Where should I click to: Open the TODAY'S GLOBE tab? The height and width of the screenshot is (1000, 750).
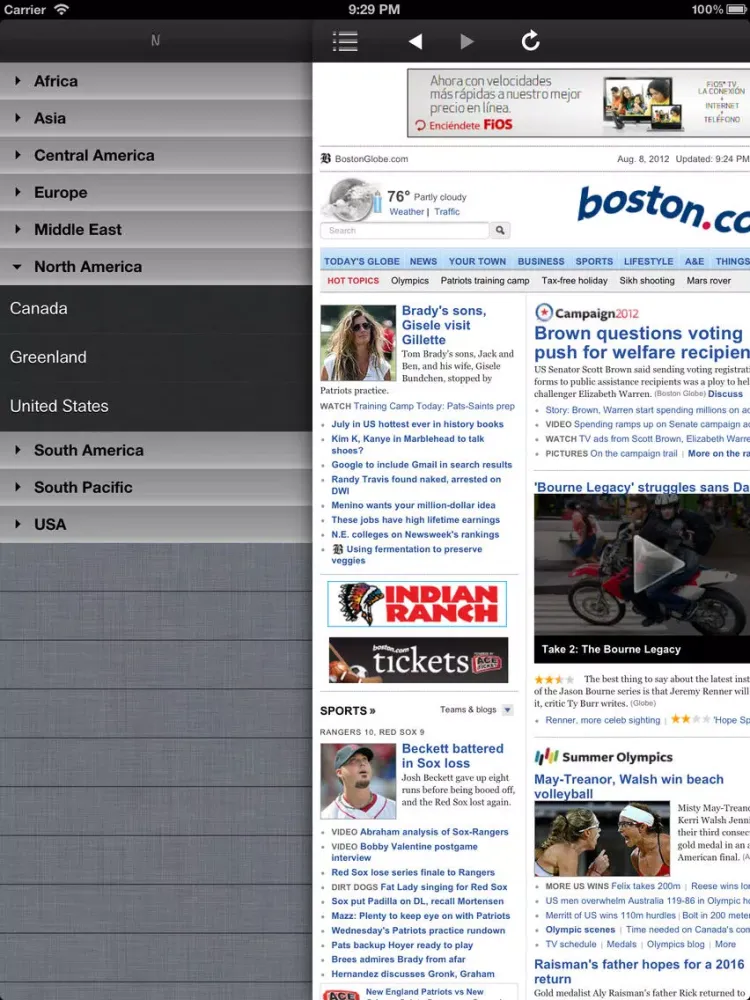coord(362,261)
